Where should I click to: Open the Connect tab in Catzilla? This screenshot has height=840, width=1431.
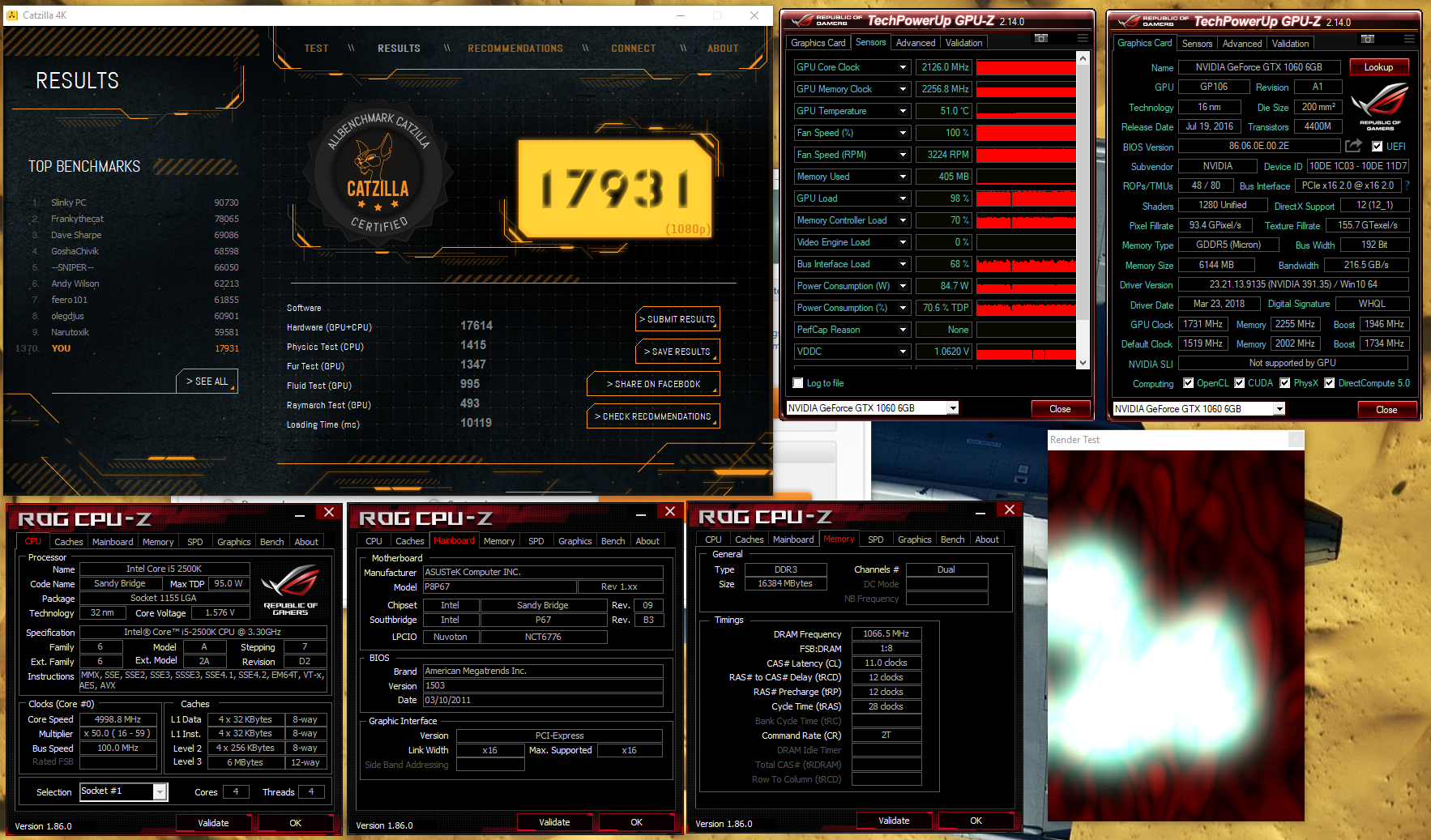(x=634, y=49)
